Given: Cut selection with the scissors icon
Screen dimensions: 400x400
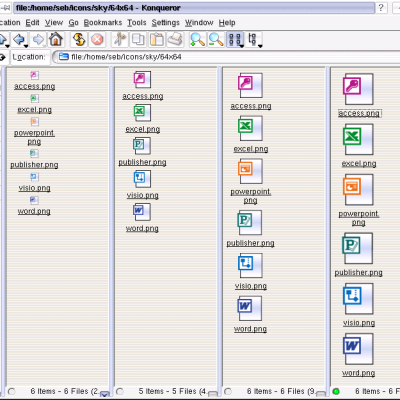Looking at the screenshot, I should (x=120, y=39).
